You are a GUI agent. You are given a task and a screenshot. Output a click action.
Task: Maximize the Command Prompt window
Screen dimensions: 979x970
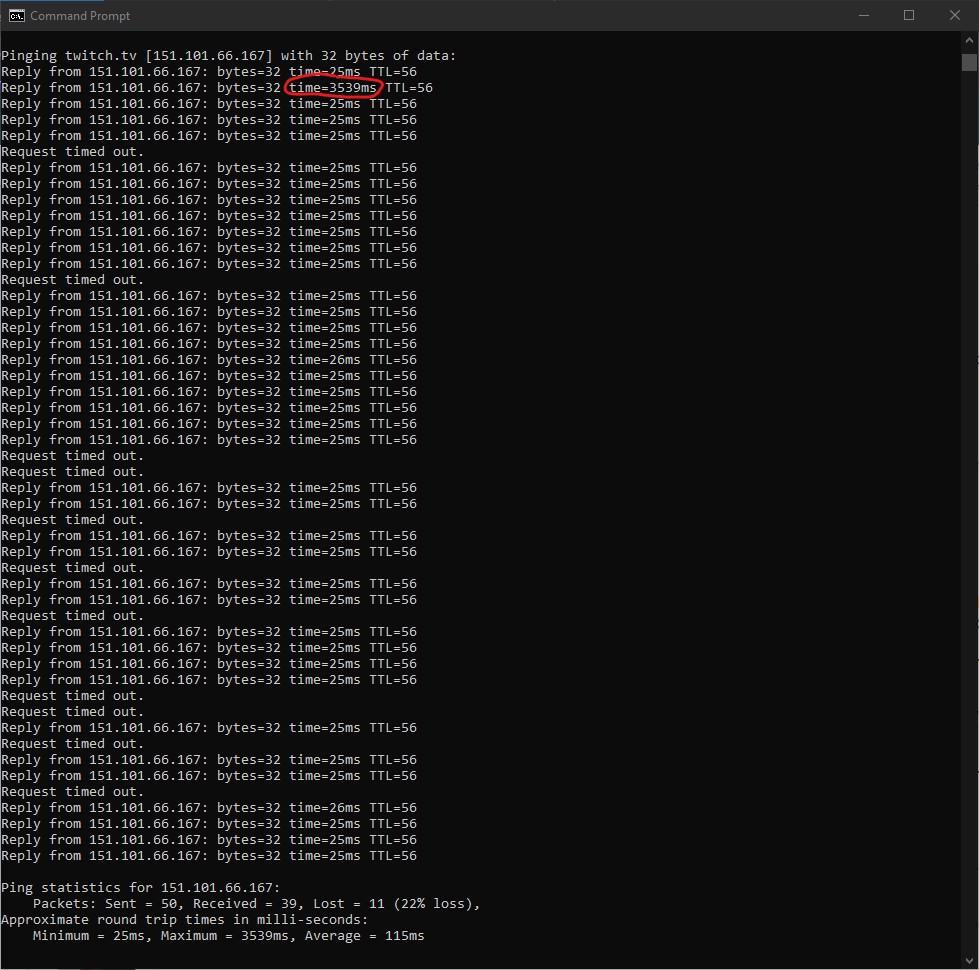[909, 15]
